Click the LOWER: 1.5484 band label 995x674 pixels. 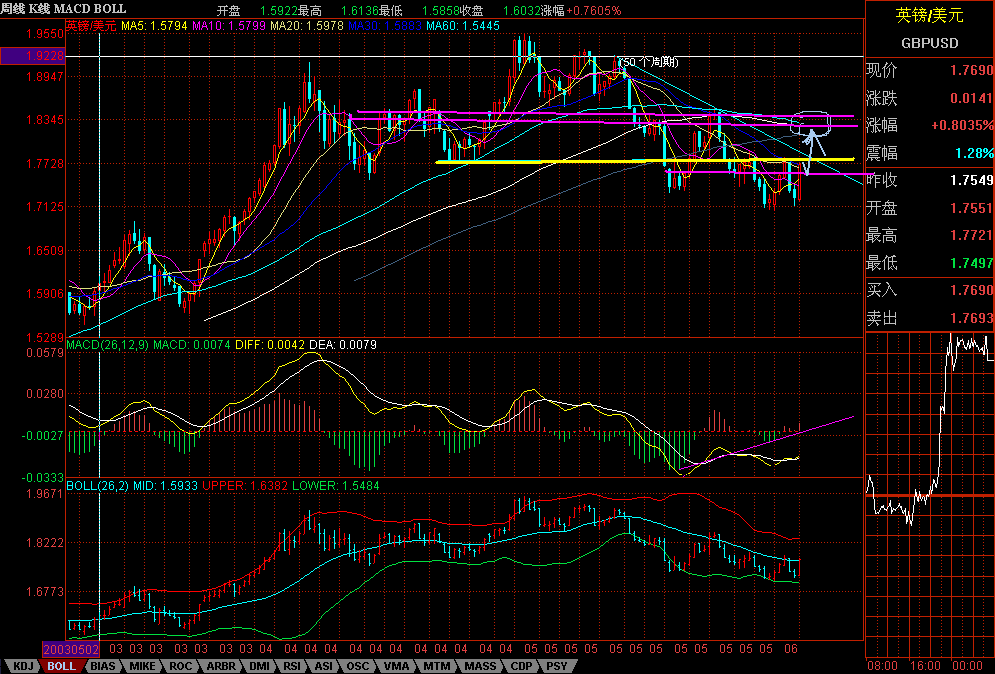(336, 486)
